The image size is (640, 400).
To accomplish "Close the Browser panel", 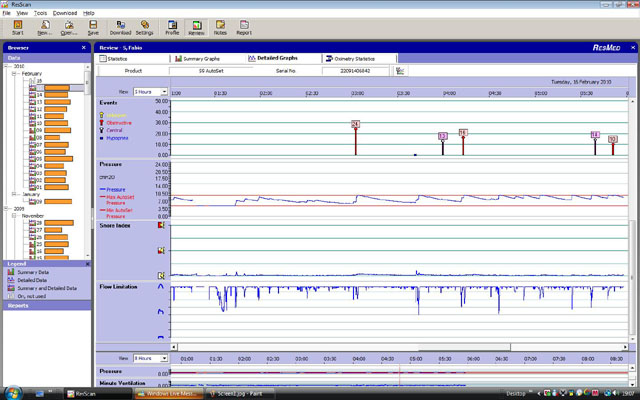I will 84,48.
